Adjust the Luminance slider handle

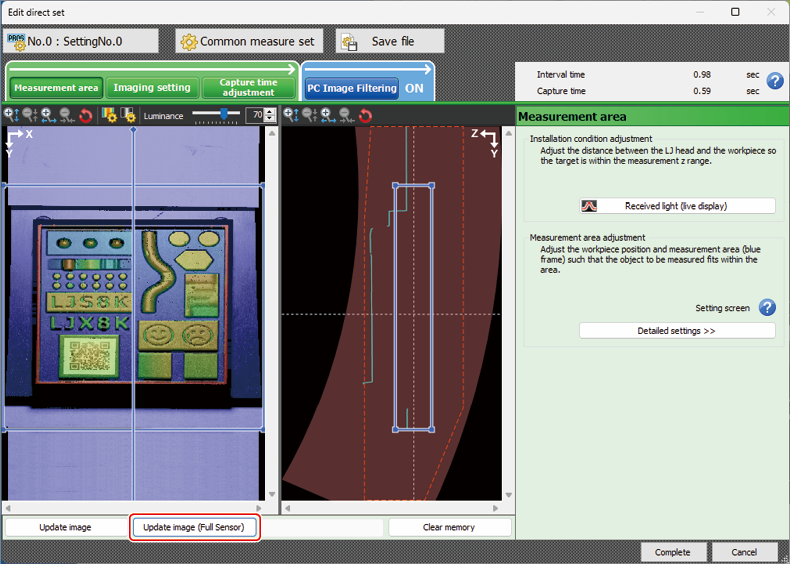(225, 115)
